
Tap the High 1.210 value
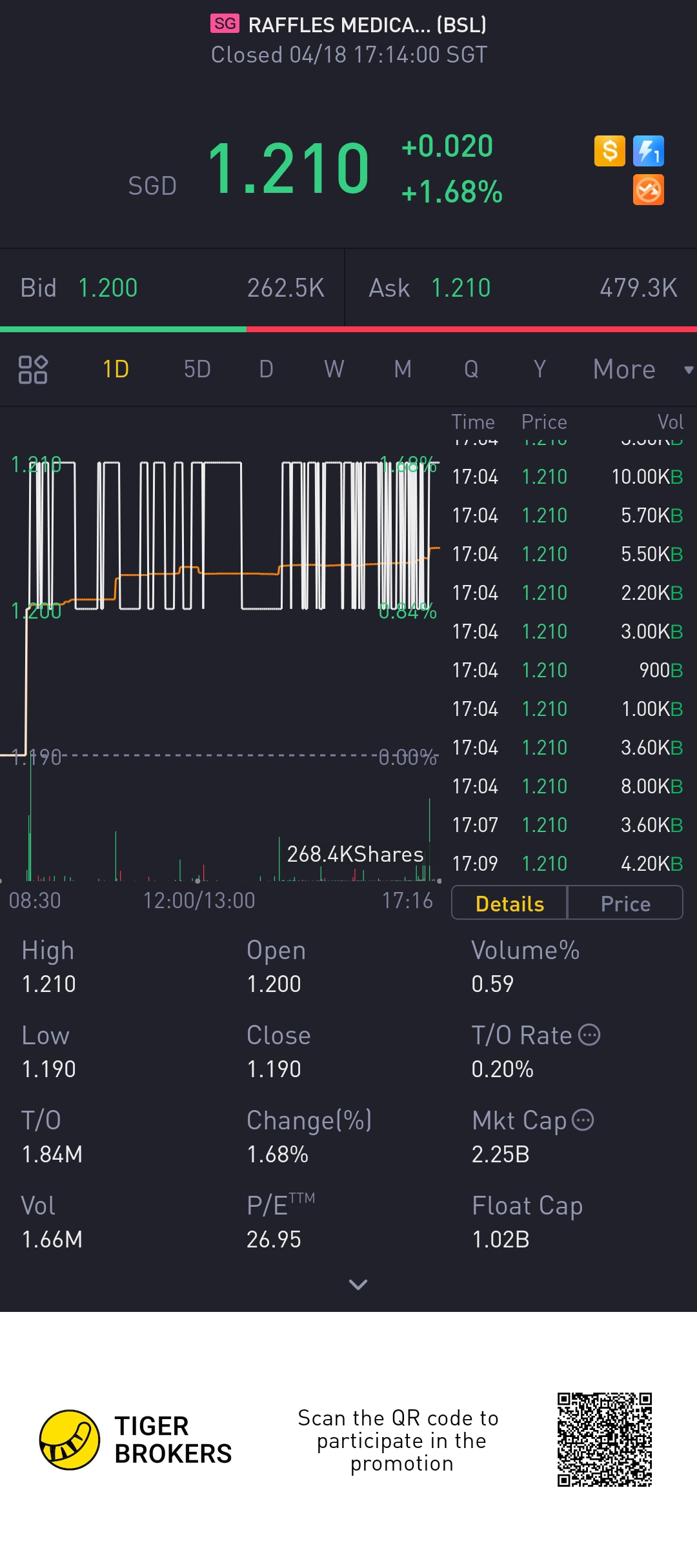click(x=49, y=984)
